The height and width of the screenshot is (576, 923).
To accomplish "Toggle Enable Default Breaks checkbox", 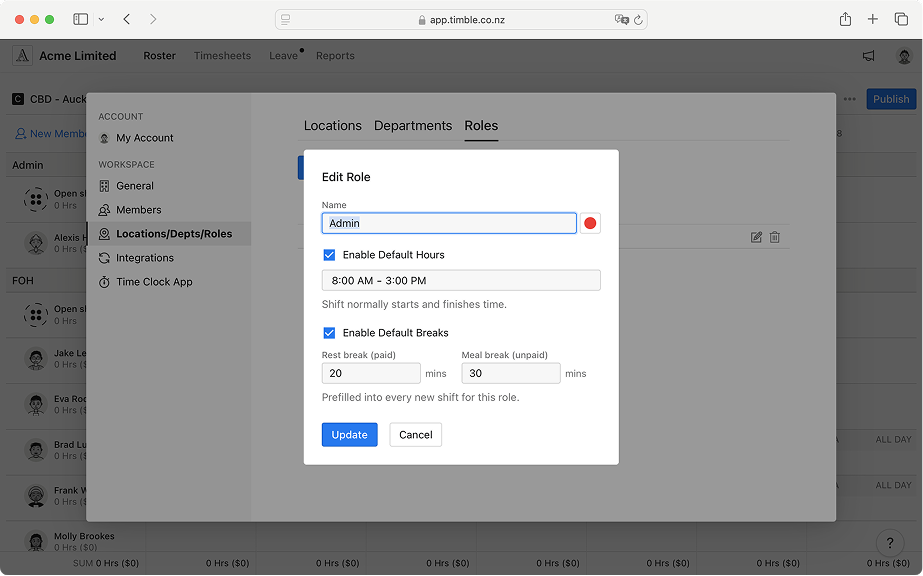I will 329,333.
